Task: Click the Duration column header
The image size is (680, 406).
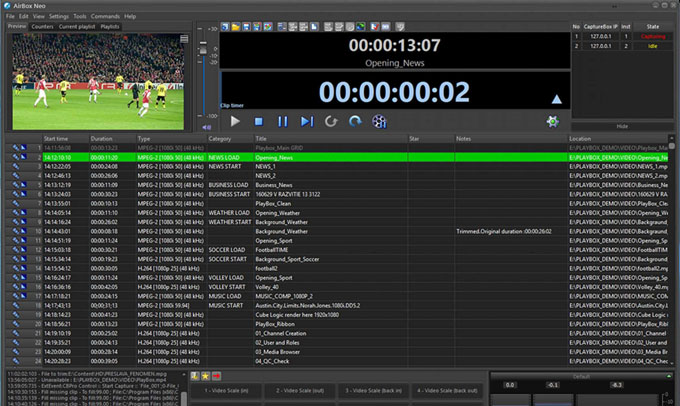Action: 113,139
